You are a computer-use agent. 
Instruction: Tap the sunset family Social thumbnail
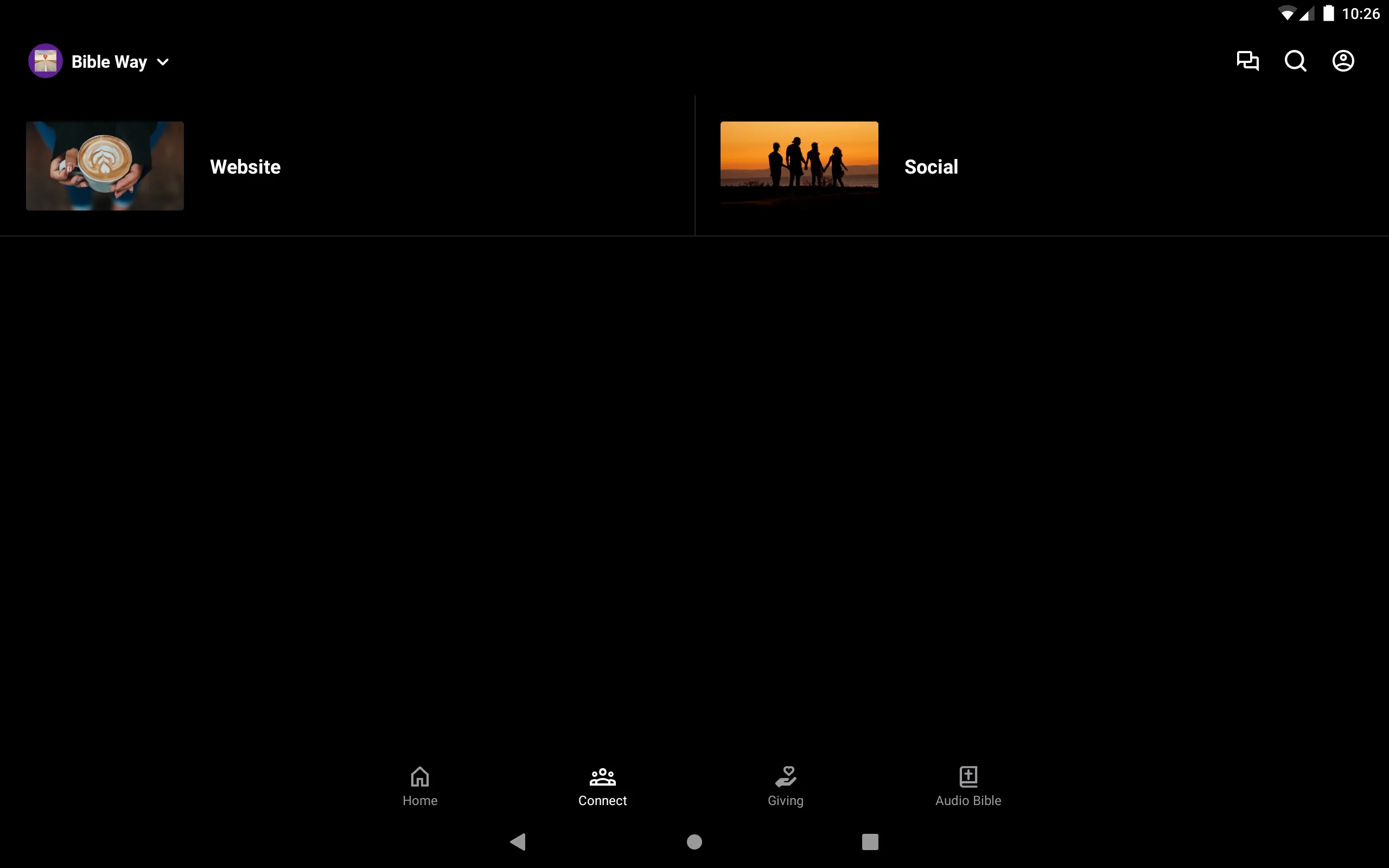pos(799,165)
